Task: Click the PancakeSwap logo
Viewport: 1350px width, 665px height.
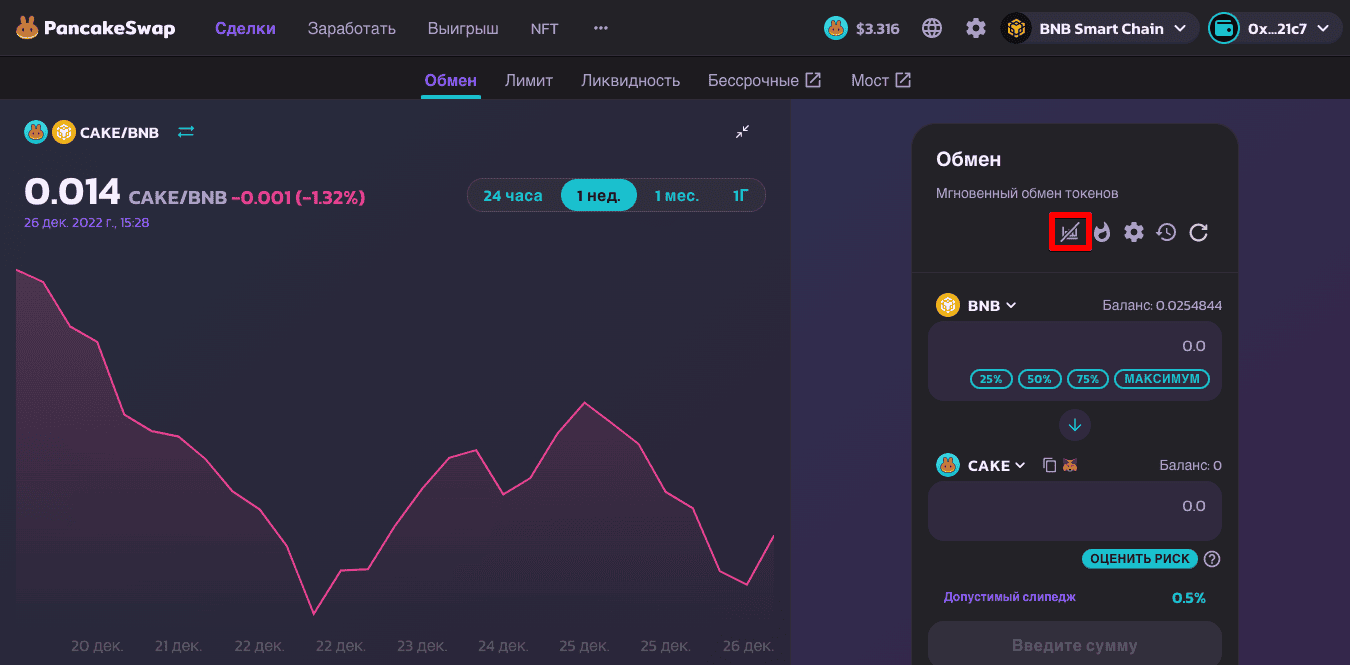Action: 95,28
